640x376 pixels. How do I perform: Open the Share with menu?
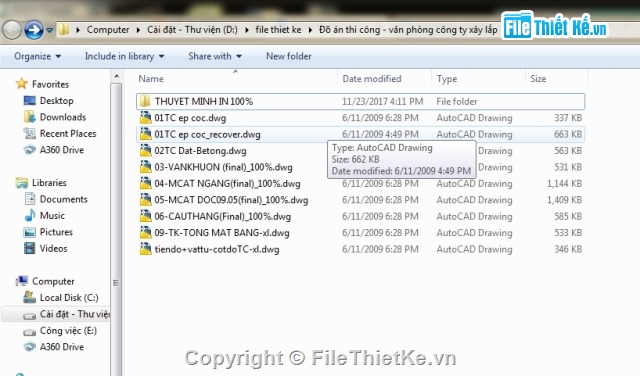pyautogui.click(x=215, y=56)
